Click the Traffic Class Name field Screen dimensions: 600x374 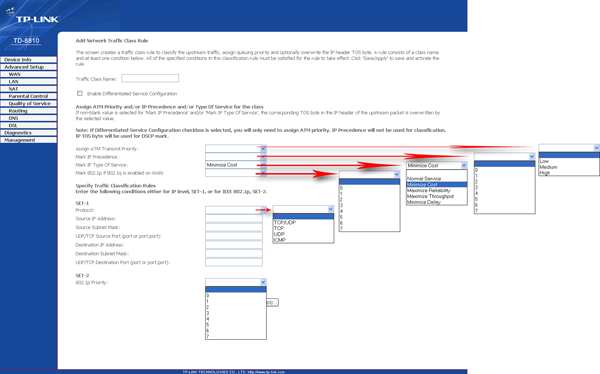coord(150,78)
